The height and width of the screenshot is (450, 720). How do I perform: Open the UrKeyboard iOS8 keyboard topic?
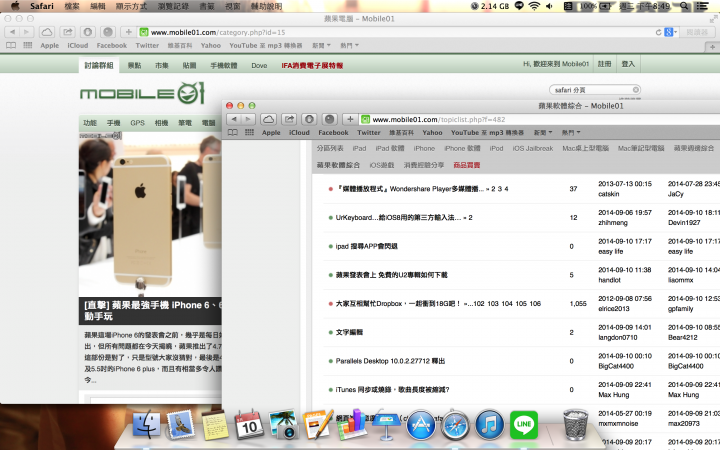[x=399, y=218]
